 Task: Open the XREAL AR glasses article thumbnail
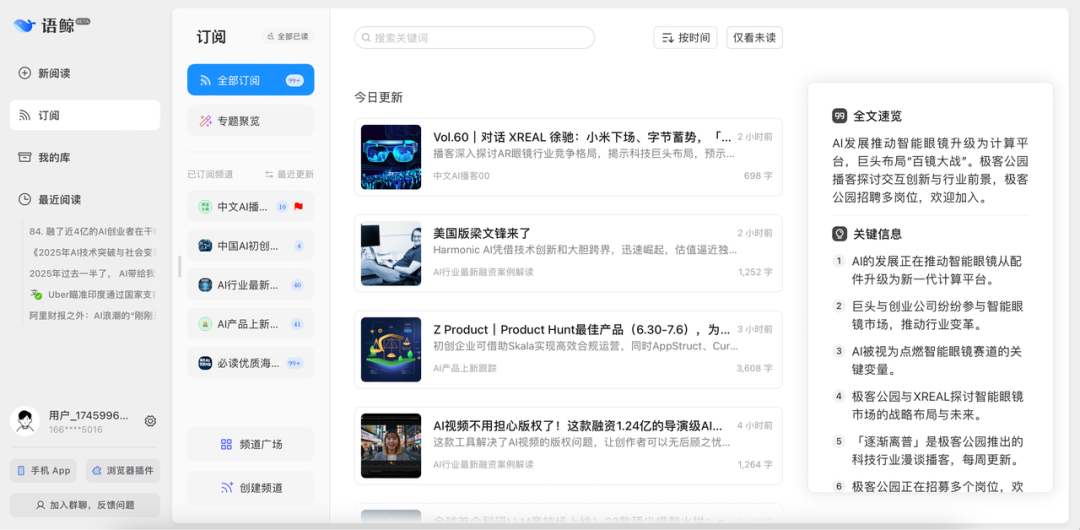(x=391, y=157)
